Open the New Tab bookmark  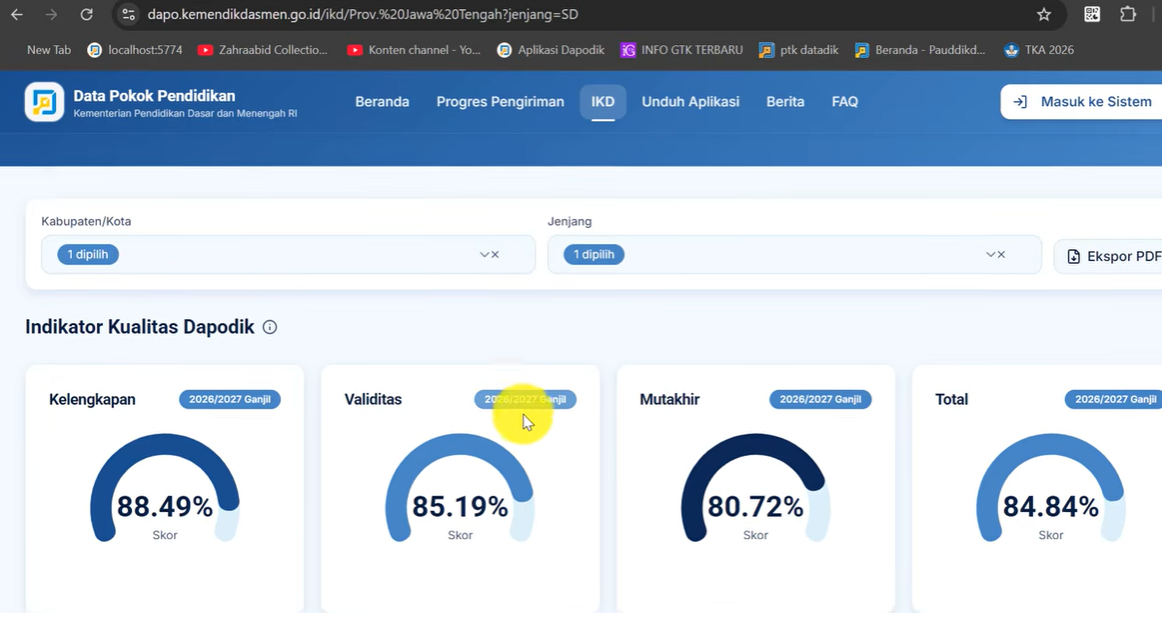click(x=49, y=50)
